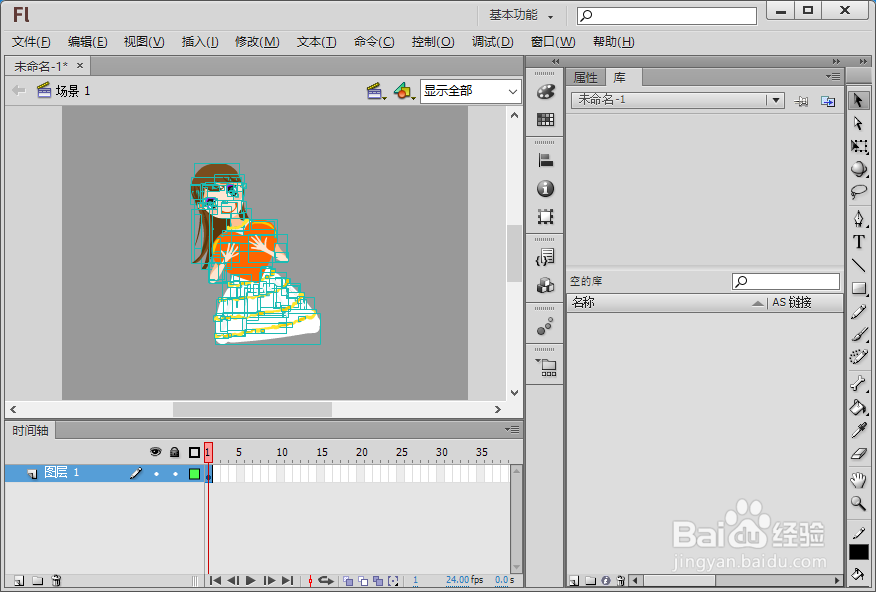Image resolution: width=876 pixels, height=592 pixels.
Task: Open the Align panel
Action: point(545,161)
